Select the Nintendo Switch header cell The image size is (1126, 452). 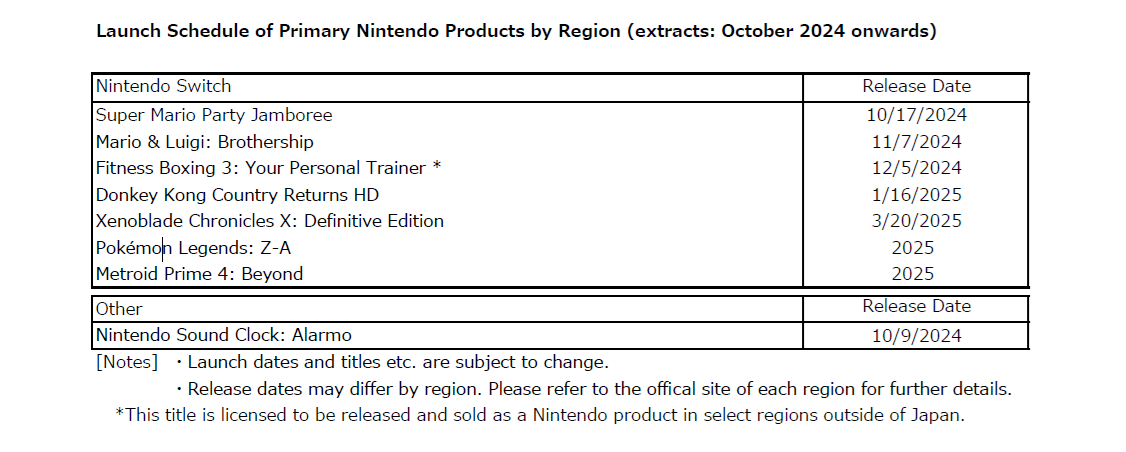[x=164, y=87]
